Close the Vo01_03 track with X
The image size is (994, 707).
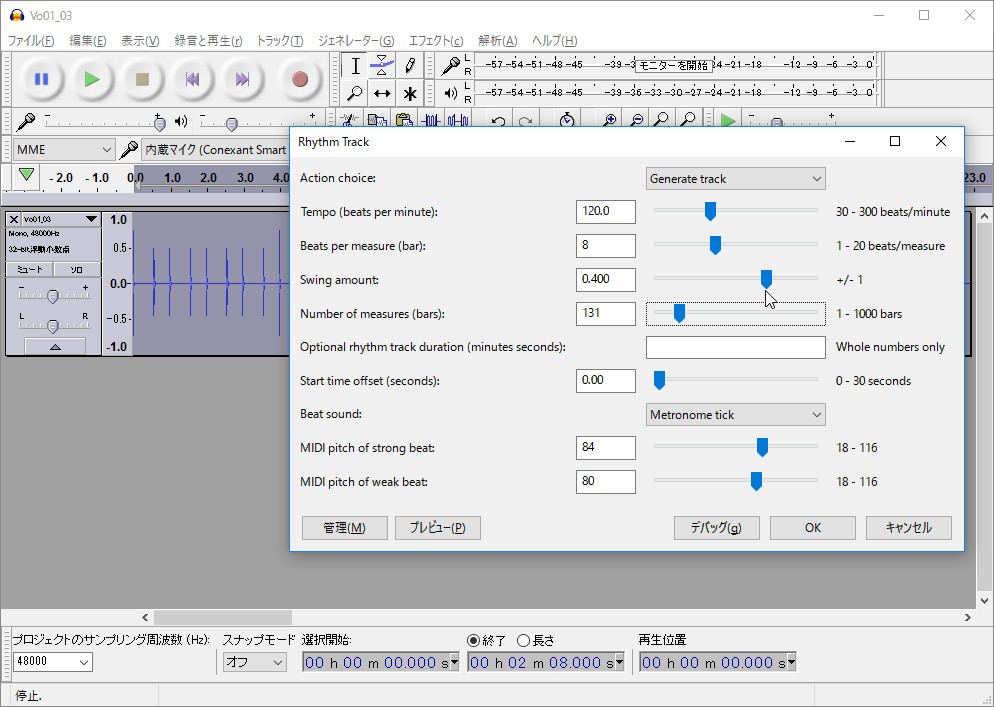(x=14, y=219)
